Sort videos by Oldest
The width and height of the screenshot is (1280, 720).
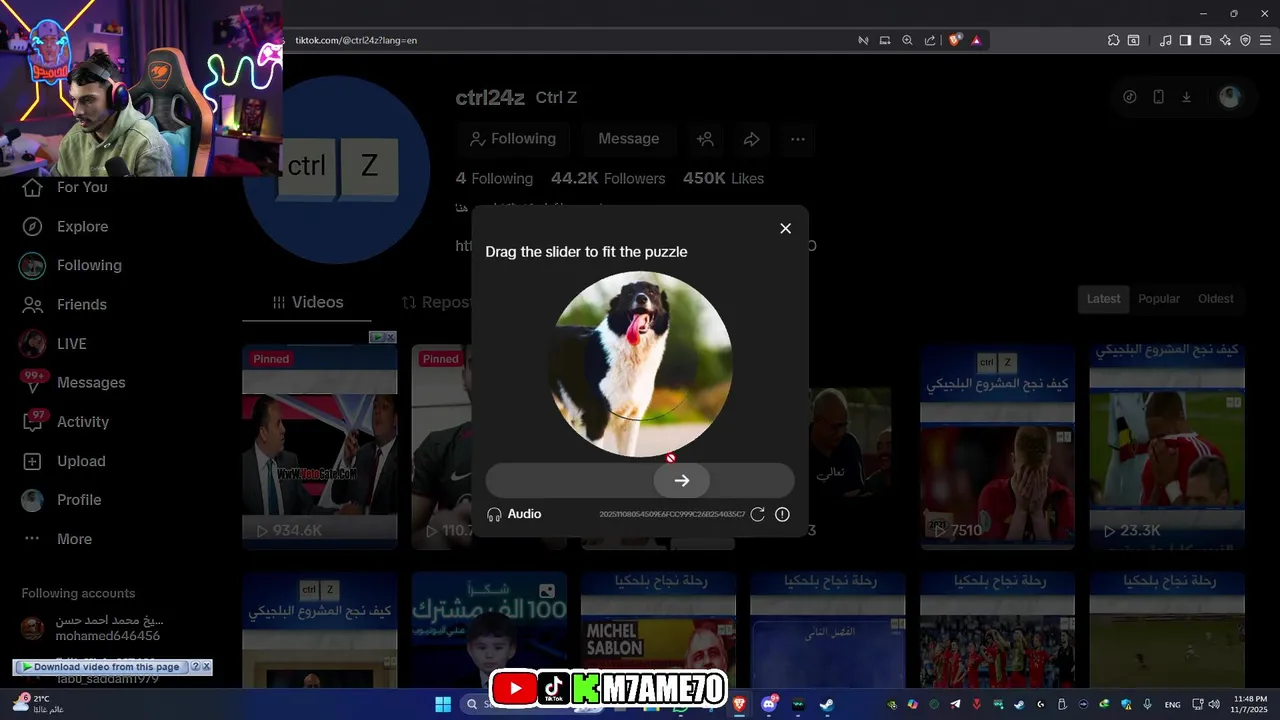[1215, 299]
